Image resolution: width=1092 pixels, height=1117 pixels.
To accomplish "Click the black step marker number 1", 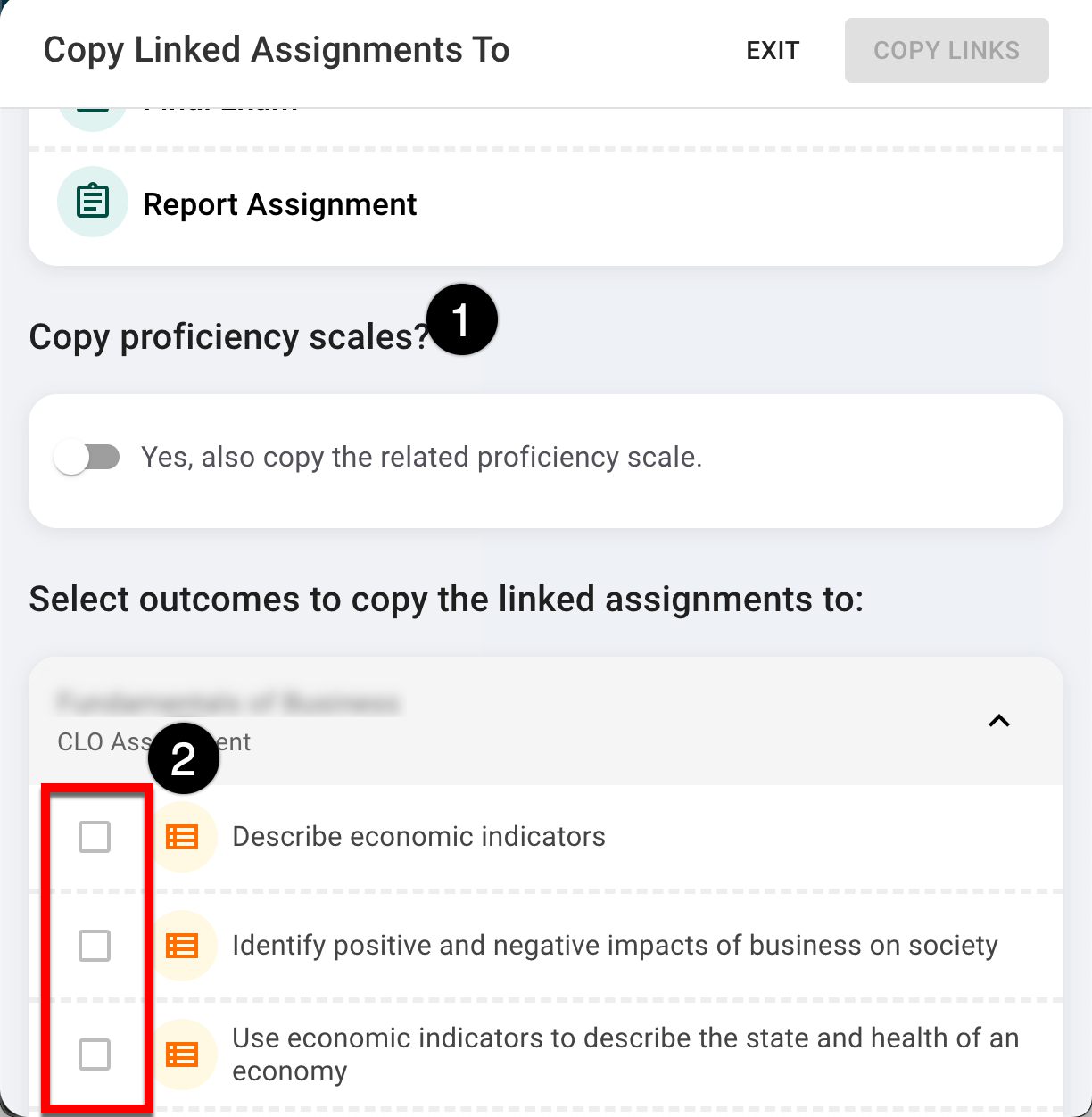I will (461, 320).
